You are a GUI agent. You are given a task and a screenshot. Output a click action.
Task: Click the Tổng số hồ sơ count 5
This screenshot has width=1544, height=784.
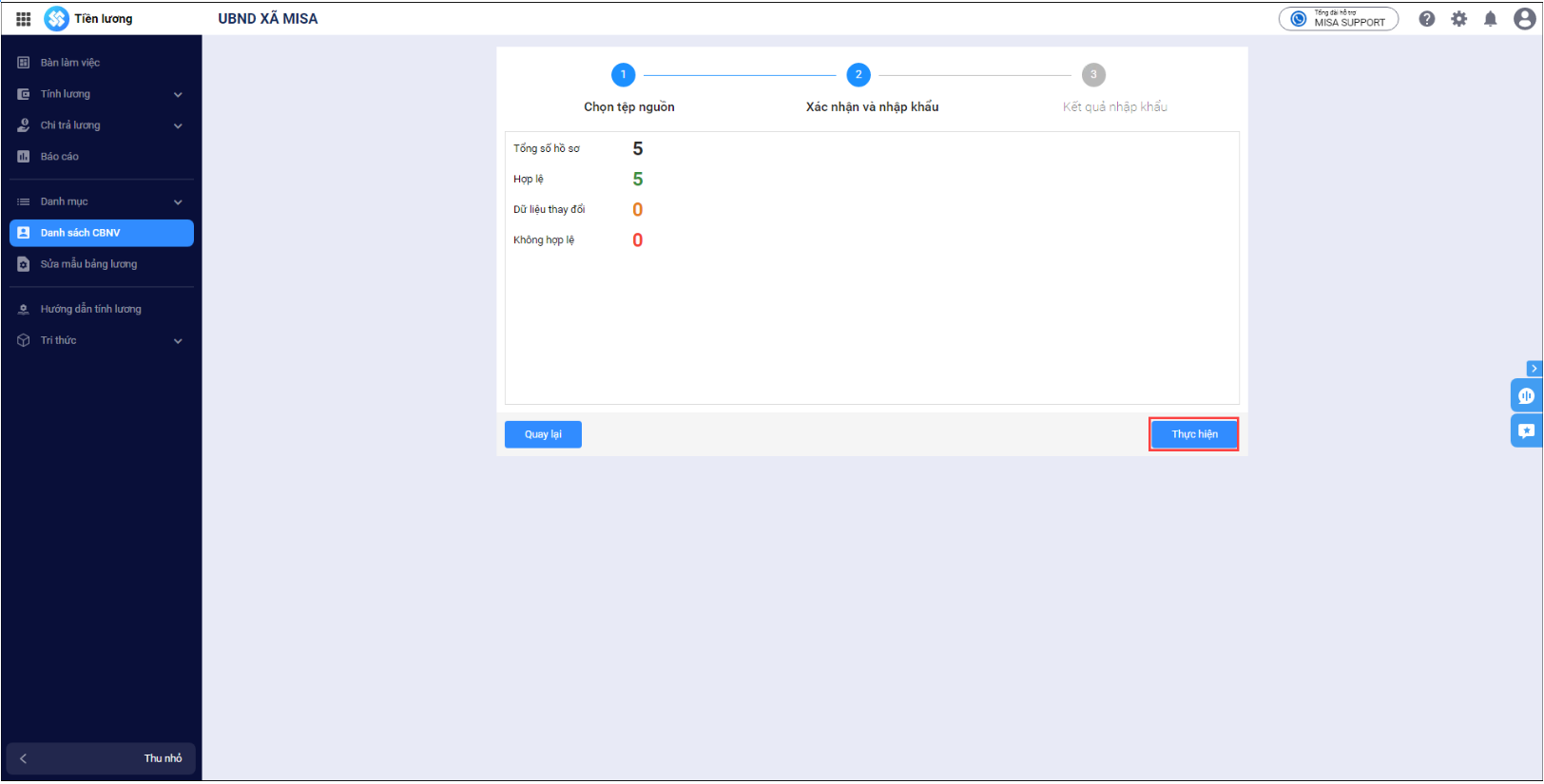(638, 149)
